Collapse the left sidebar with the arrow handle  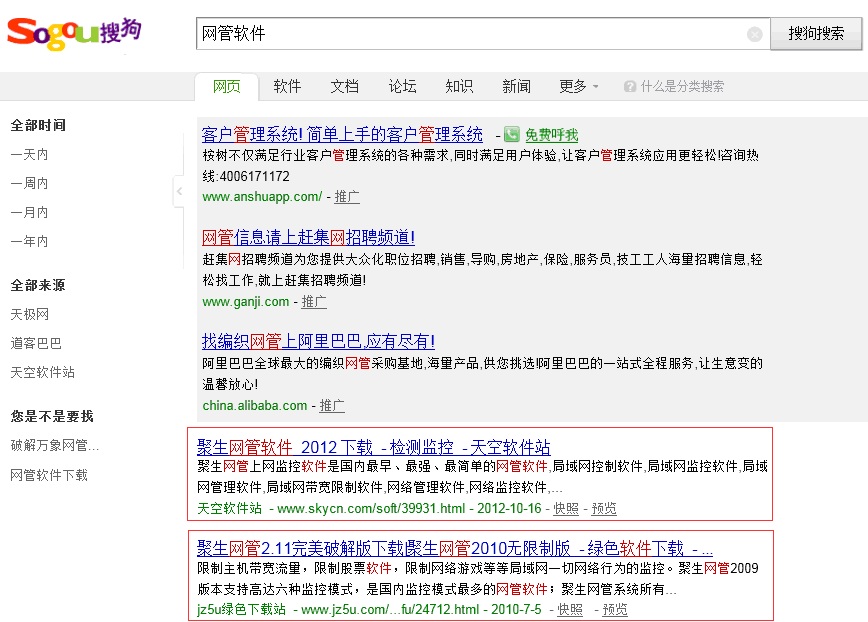tap(179, 191)
